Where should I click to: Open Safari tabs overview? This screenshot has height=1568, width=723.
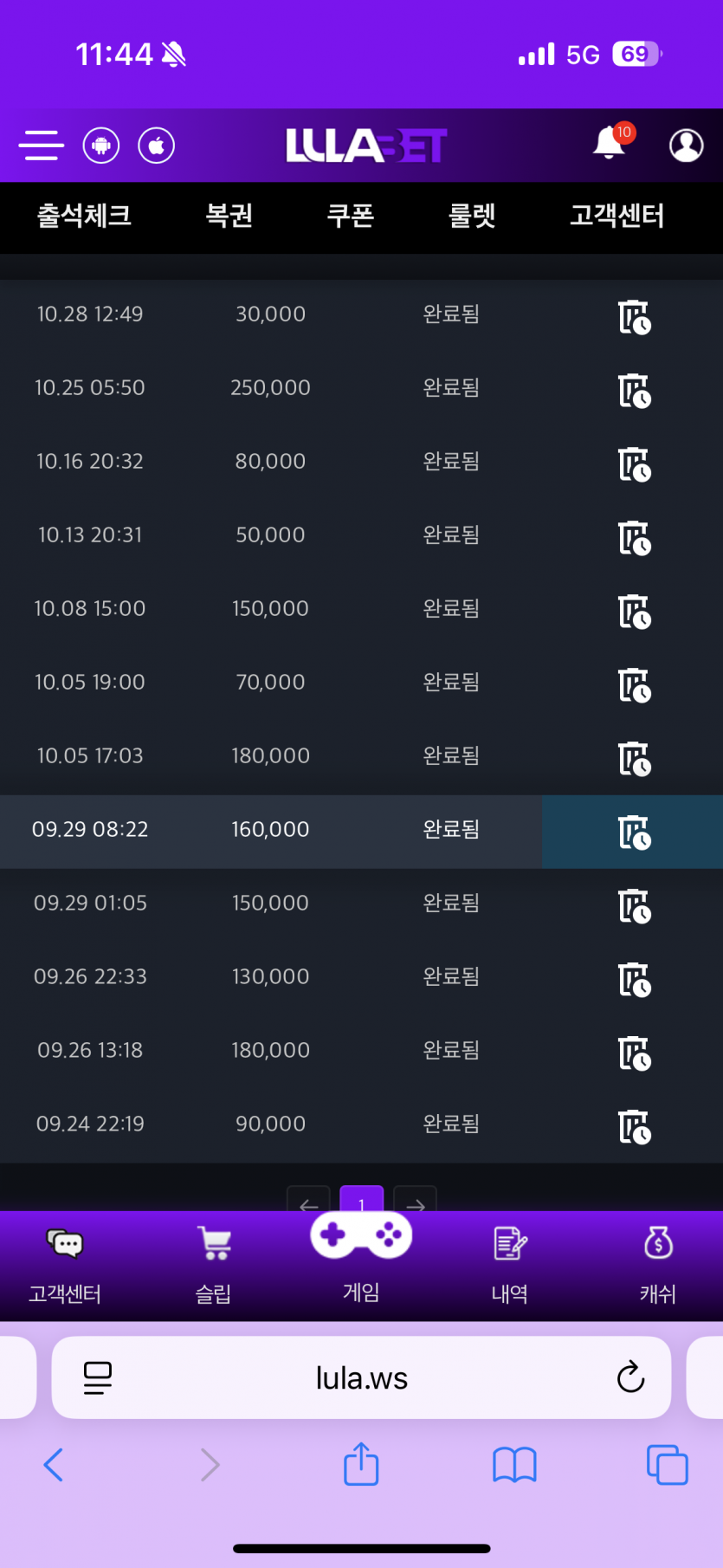[x=667, y=1465]
